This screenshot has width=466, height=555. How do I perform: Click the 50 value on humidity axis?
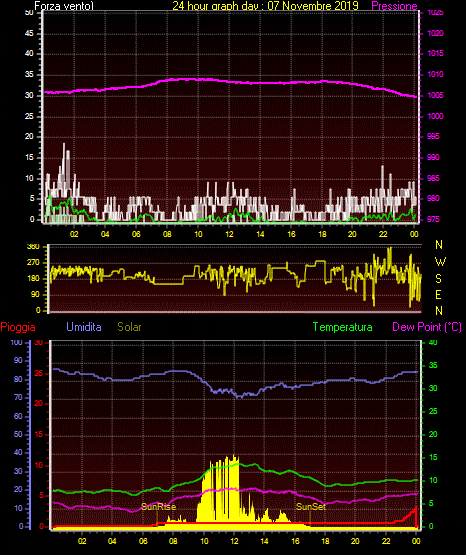point(18,434)
